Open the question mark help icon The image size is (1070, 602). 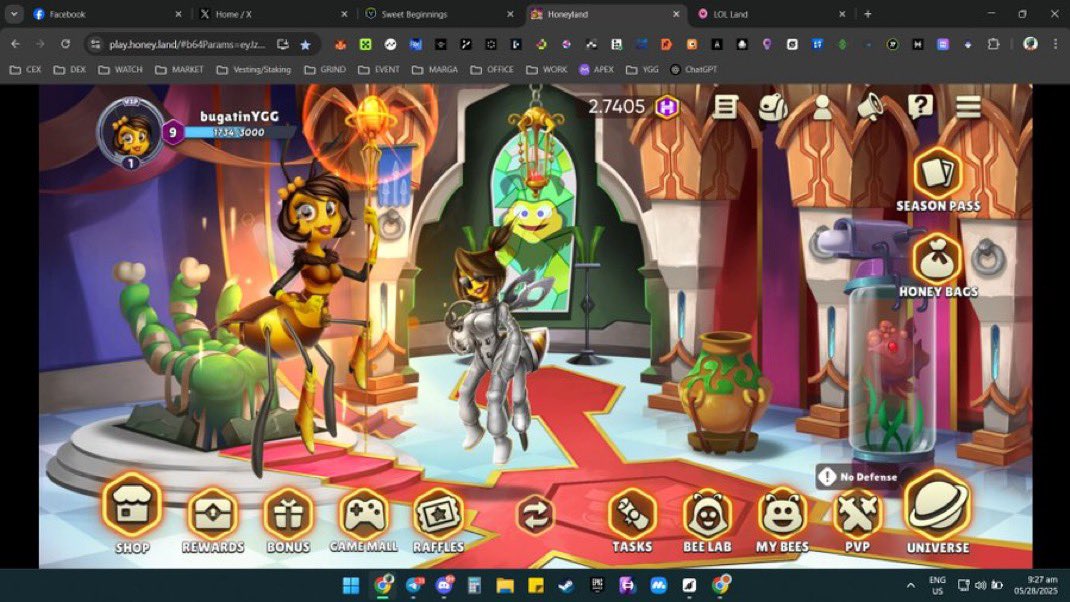pos(920,106)
